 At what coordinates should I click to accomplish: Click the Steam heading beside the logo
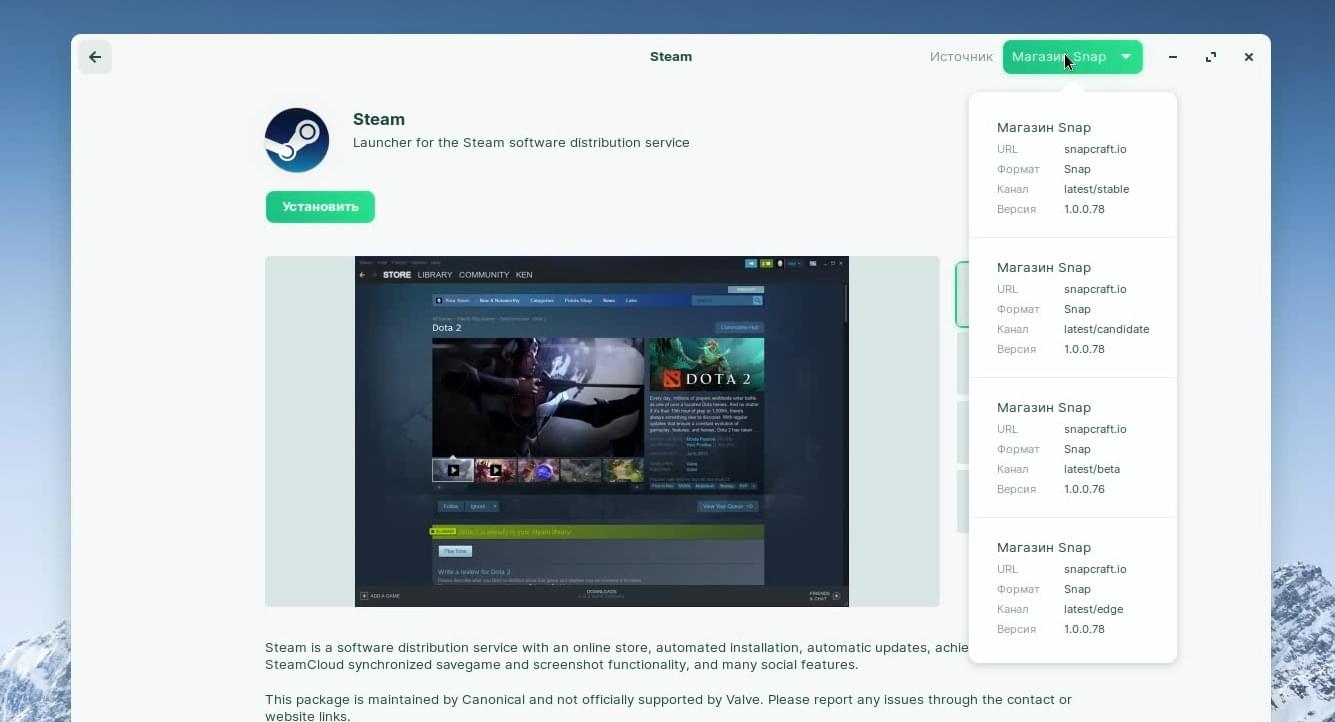click(379, 119)
